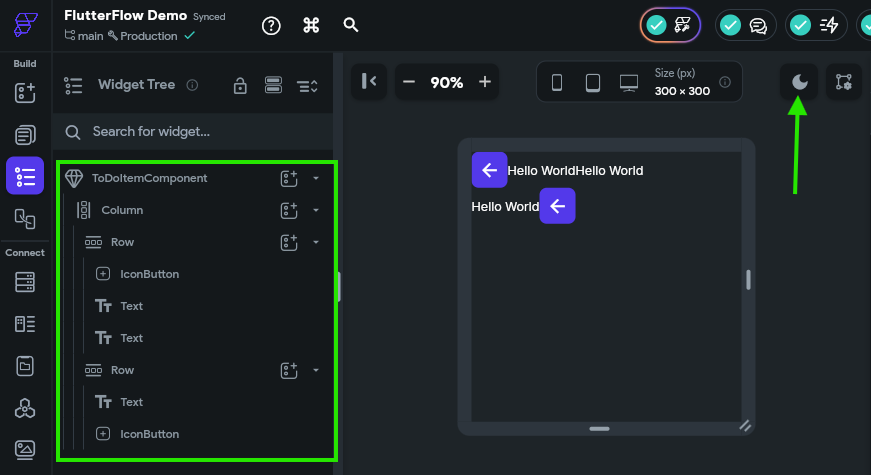This screenshot has height=475, width=871.
Task: Open the actions lightning status button
Action: point(816,25)
